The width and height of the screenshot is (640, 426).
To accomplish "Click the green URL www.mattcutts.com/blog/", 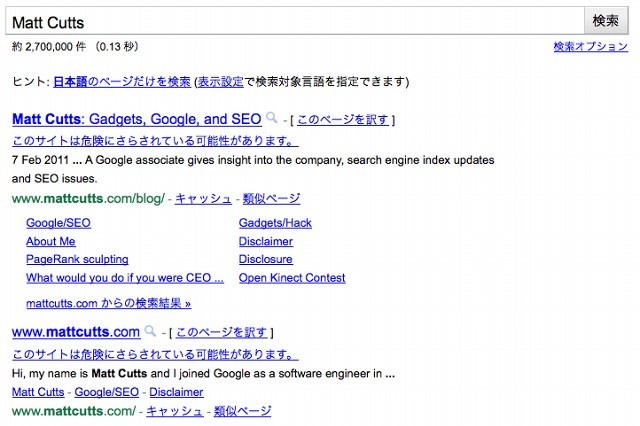I will click(x=88, y=199).
